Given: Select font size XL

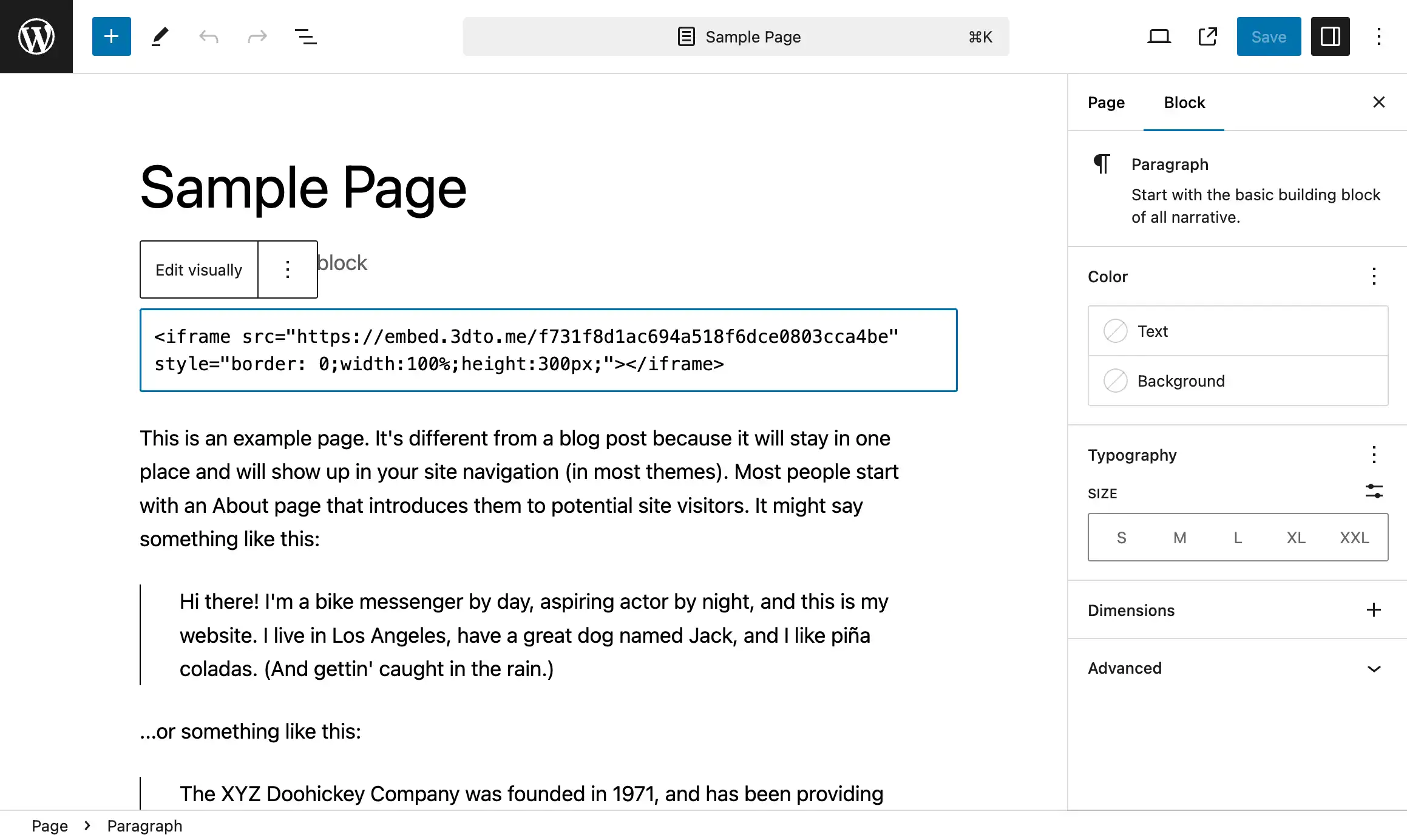Looking at the screenshot, I should [1296, 538].
